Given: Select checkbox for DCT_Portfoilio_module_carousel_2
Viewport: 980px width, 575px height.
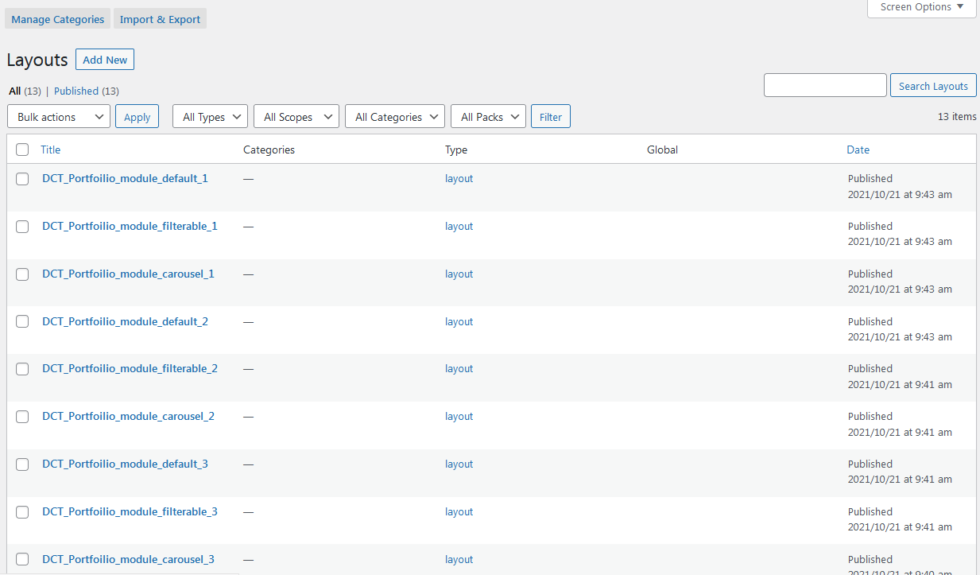Looking at the screenshot, I should tap(22, 417).
